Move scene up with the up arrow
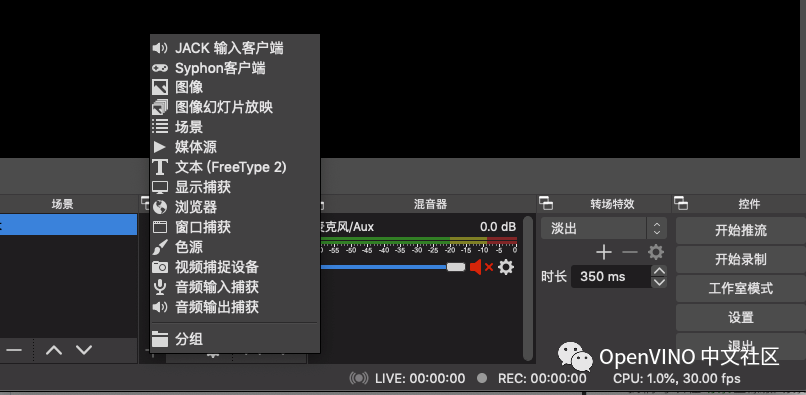 54,350
